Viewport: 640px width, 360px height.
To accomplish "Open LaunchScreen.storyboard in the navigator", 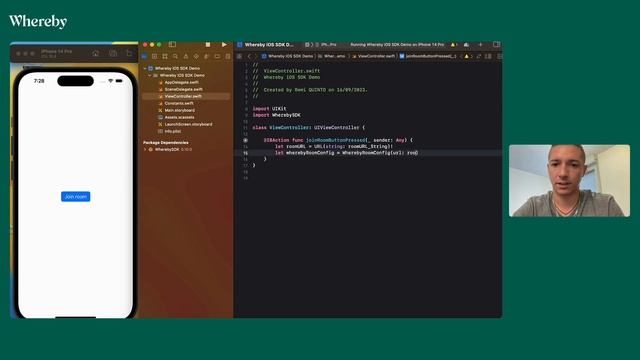I will [188, 124].
